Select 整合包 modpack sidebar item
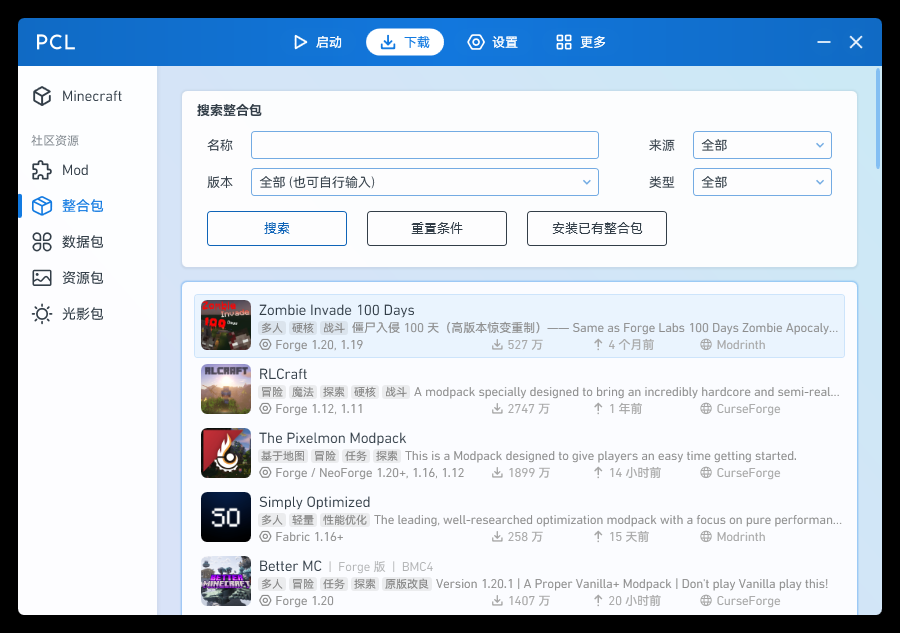 [x=87, y=205]
